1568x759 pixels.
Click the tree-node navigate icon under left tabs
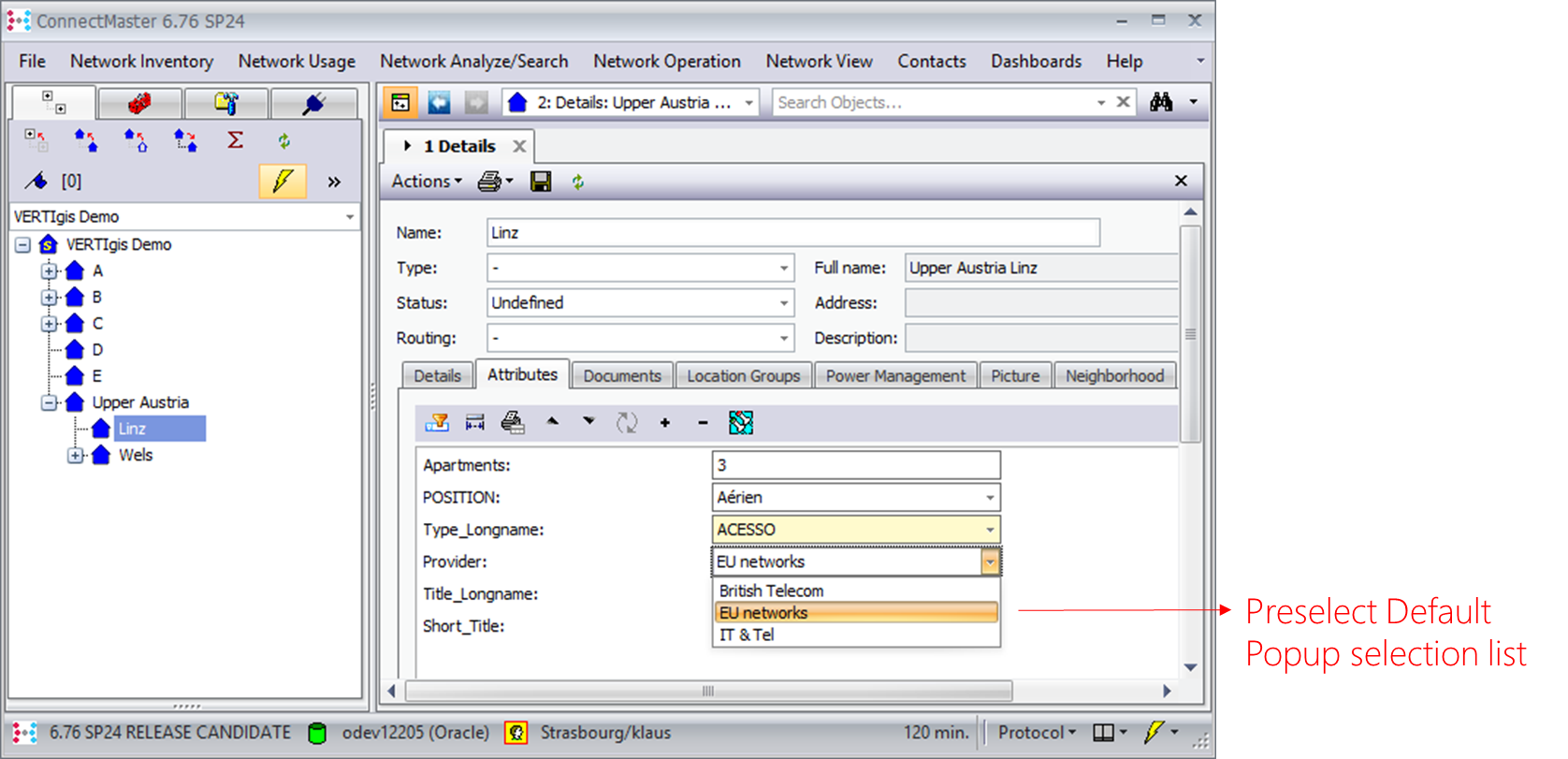(x=36, y=140)
